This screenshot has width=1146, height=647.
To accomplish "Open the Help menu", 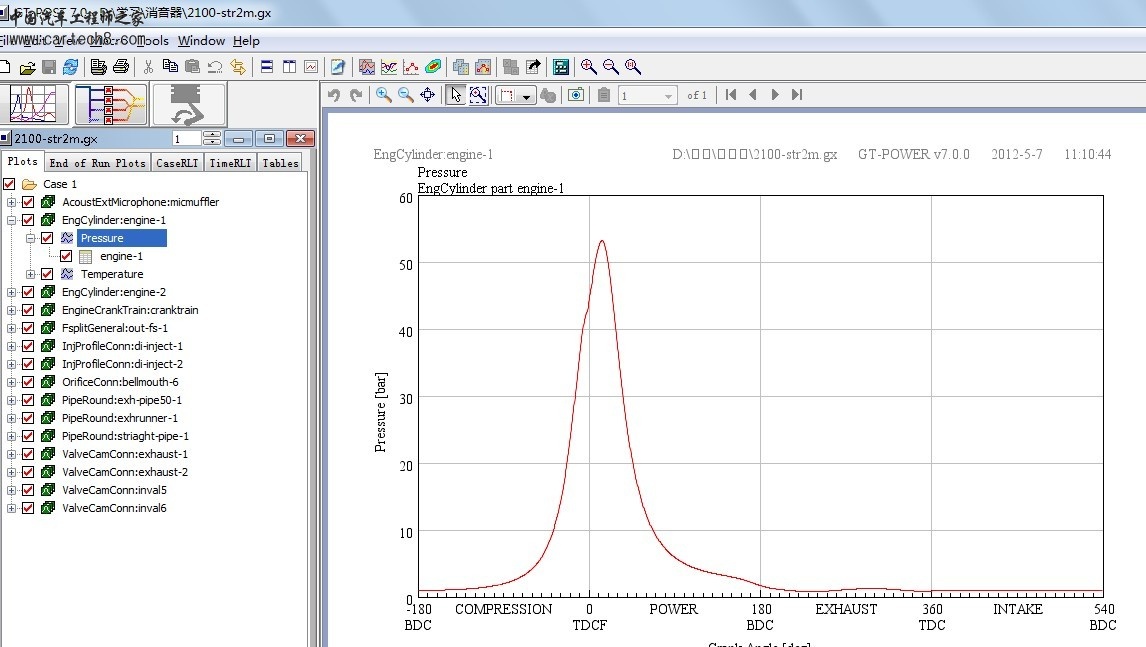I will coord(246,41).
